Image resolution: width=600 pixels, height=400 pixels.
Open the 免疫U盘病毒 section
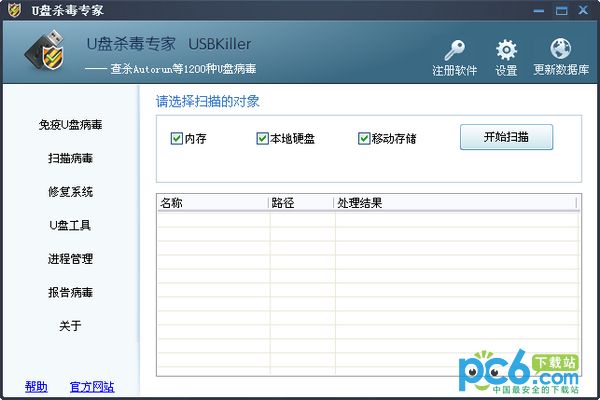click(x=70, y=125)
